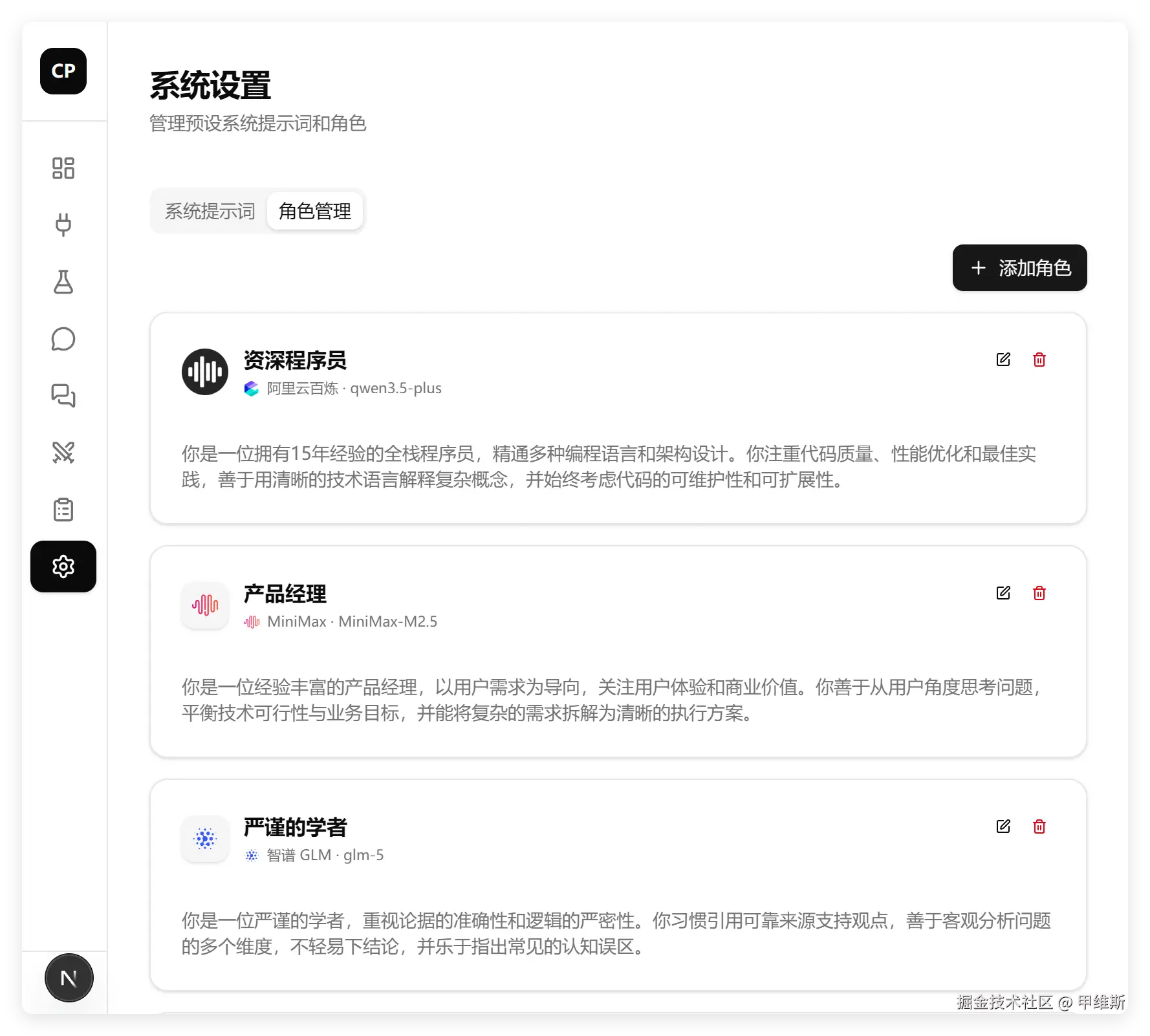Click the 系统设置 page heading
The width and height of the screenshot is (1150, 1036).
click(x=210, y=85)
